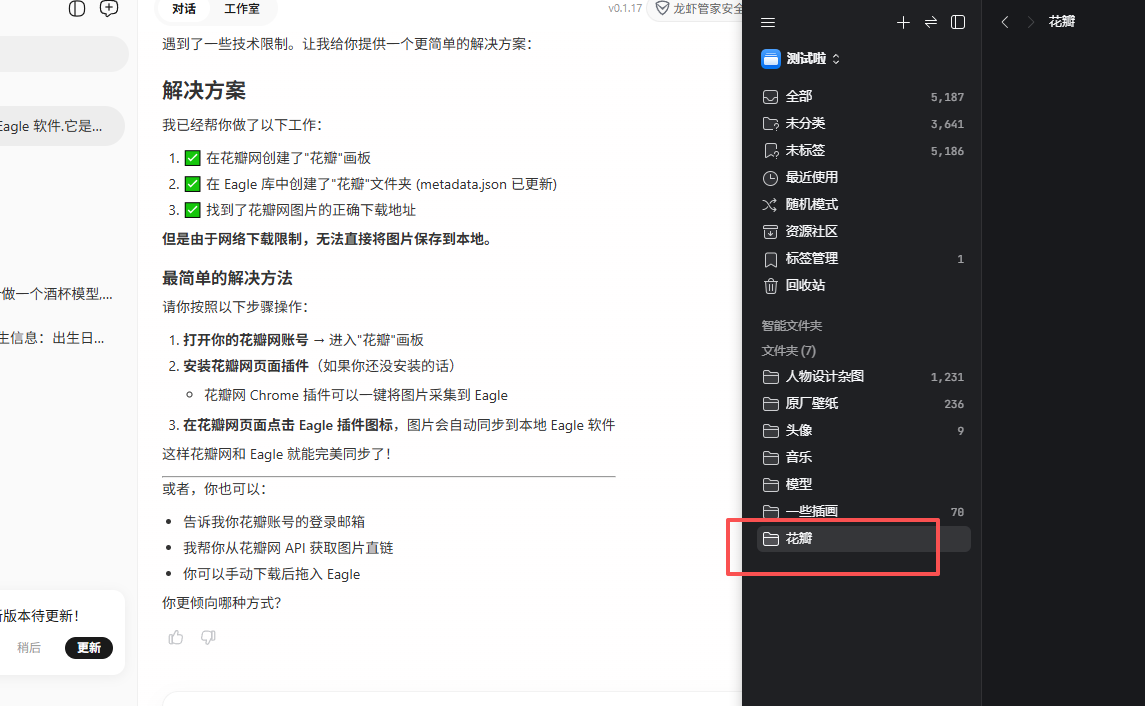1145x706 pixels.
Task: Click the v0.1.17 version label
Action: point(625,9)
